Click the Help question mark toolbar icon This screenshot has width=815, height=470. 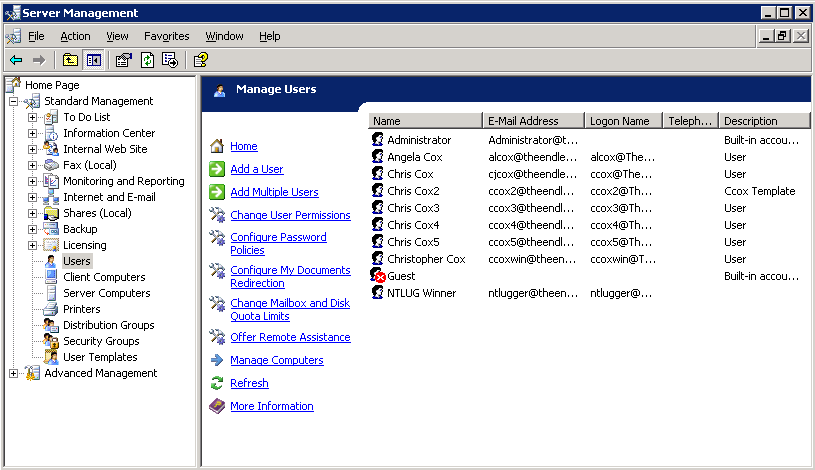click(x=201, y=60)
